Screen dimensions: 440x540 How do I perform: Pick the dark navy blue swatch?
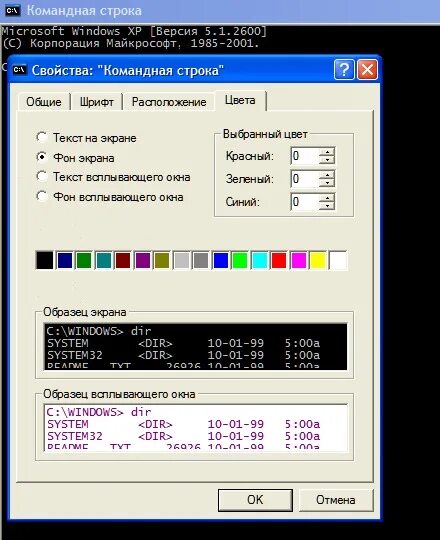coord(64,260)
